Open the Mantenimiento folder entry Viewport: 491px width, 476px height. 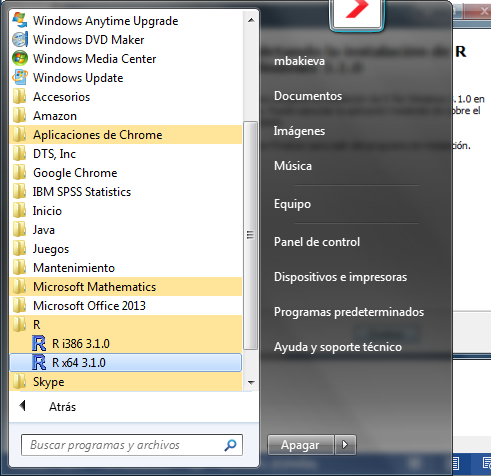pyautogui.click(x=126, y=267)
